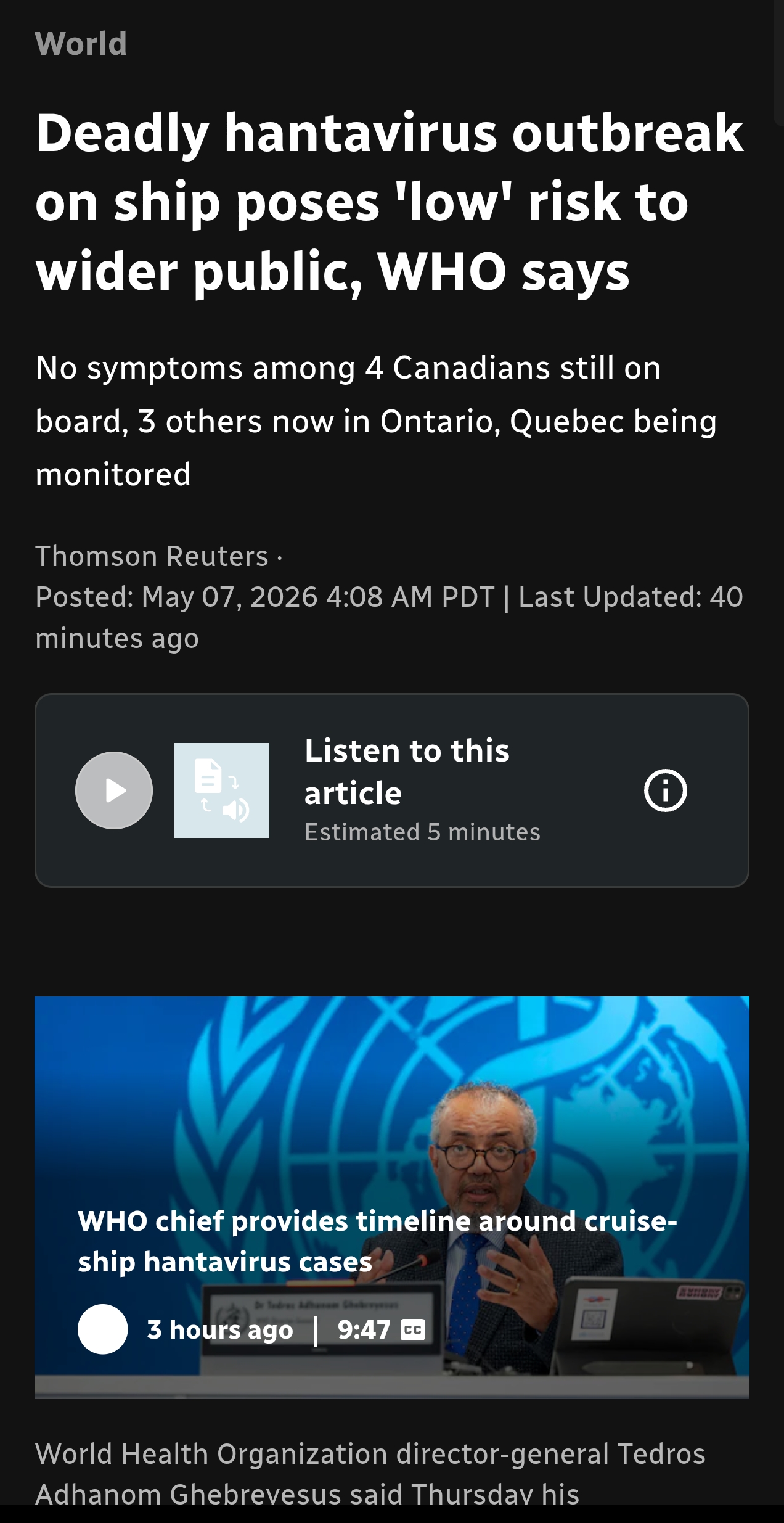The width and height of the screenshot is (784, 1523).
Task: Open the audio info circle icon
Action: pyautogui.click(x=665, y=790)
